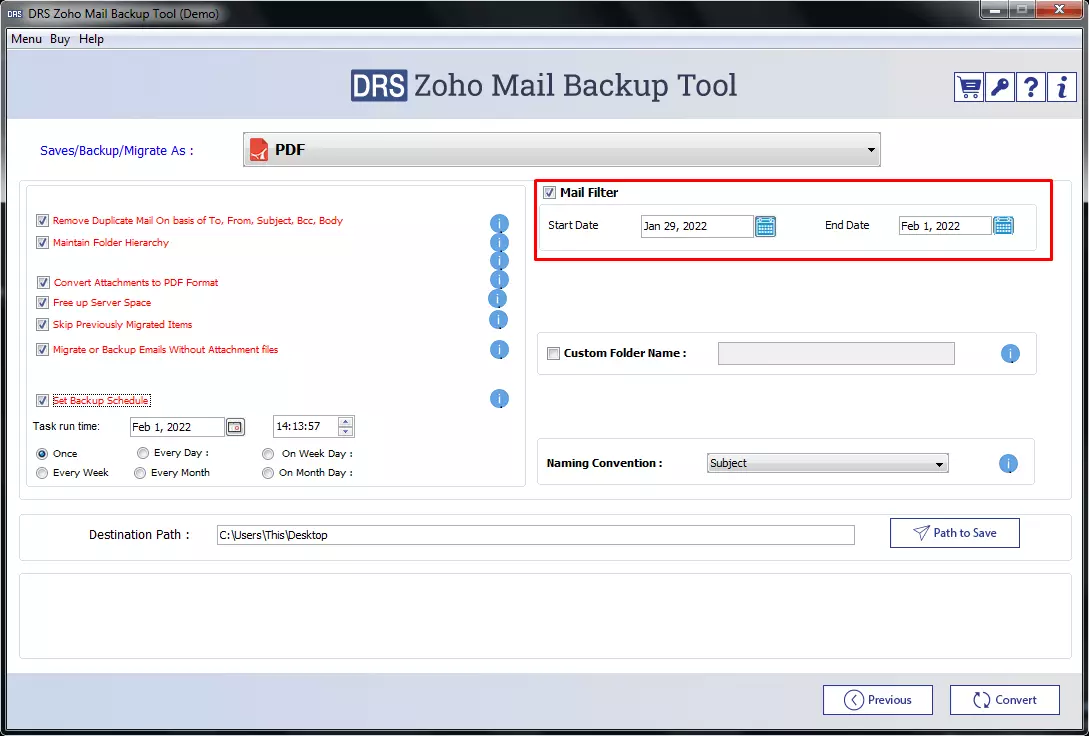This screenshot has width=1089, height=736.
Task: Open the question mark help icon
Action: click(1031, 87)
